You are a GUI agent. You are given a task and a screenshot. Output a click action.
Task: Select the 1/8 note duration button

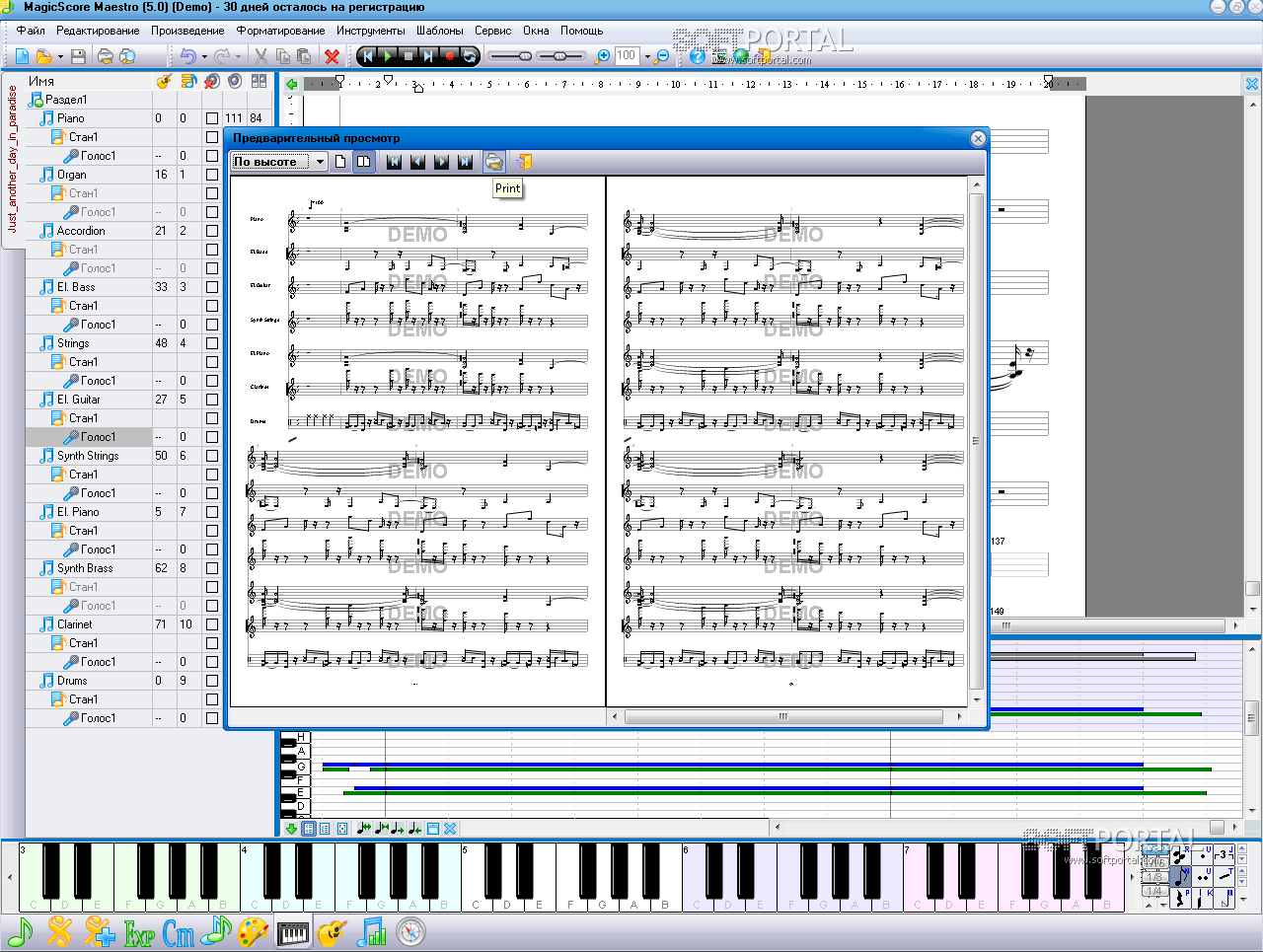pos(1153,877)
